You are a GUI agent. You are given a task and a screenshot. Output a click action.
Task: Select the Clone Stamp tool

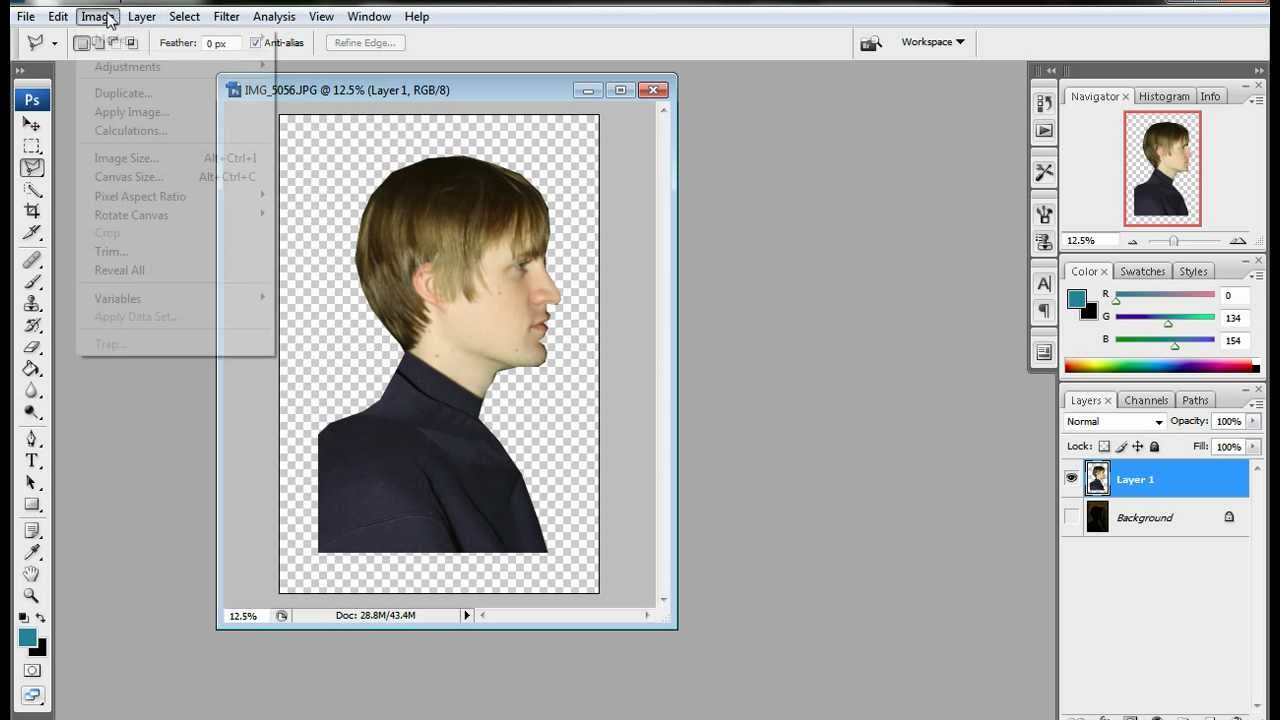pyautogui.click(x=32, y=304)
